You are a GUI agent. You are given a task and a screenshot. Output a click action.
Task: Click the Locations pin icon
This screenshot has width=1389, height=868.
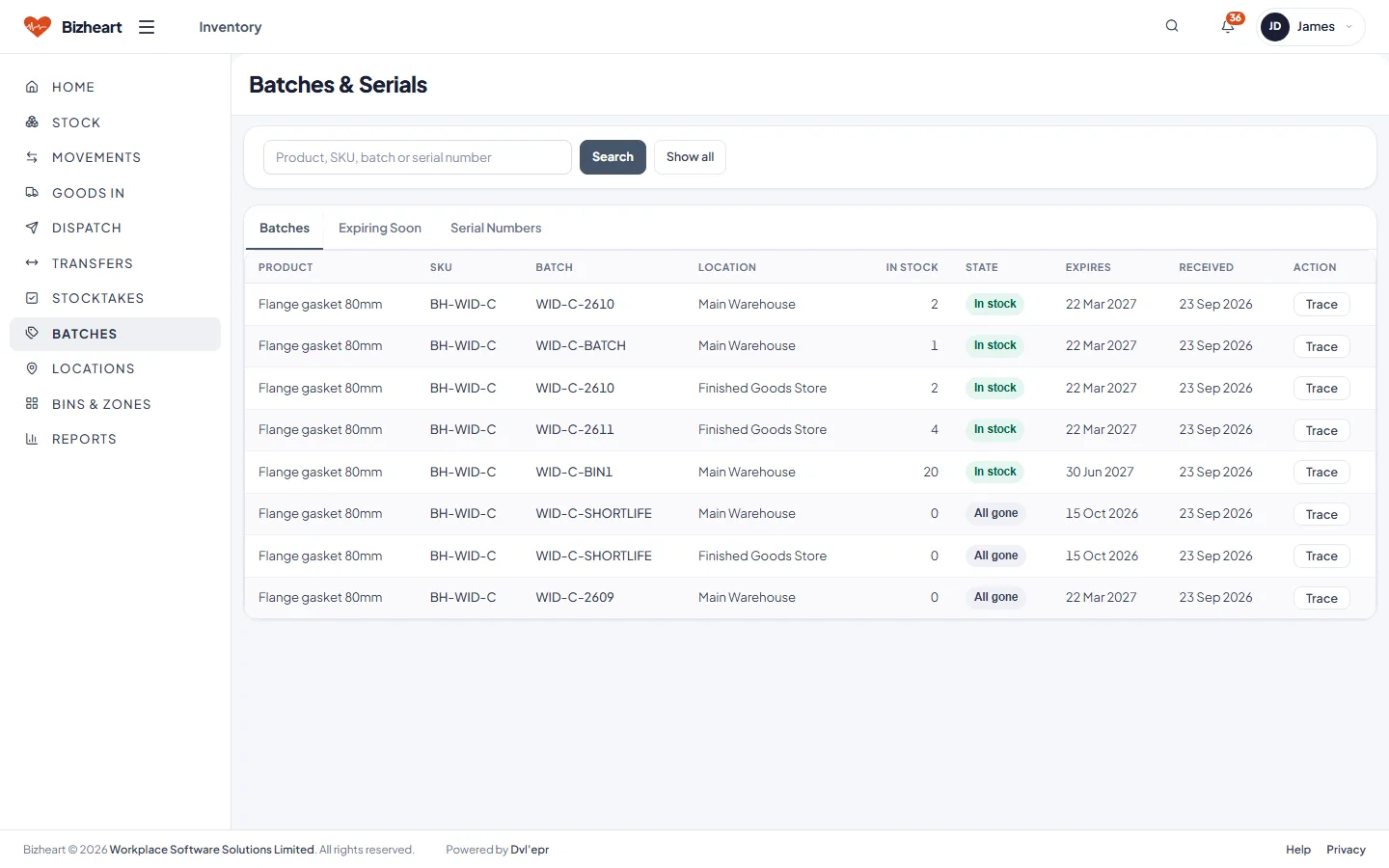(32, 368)
